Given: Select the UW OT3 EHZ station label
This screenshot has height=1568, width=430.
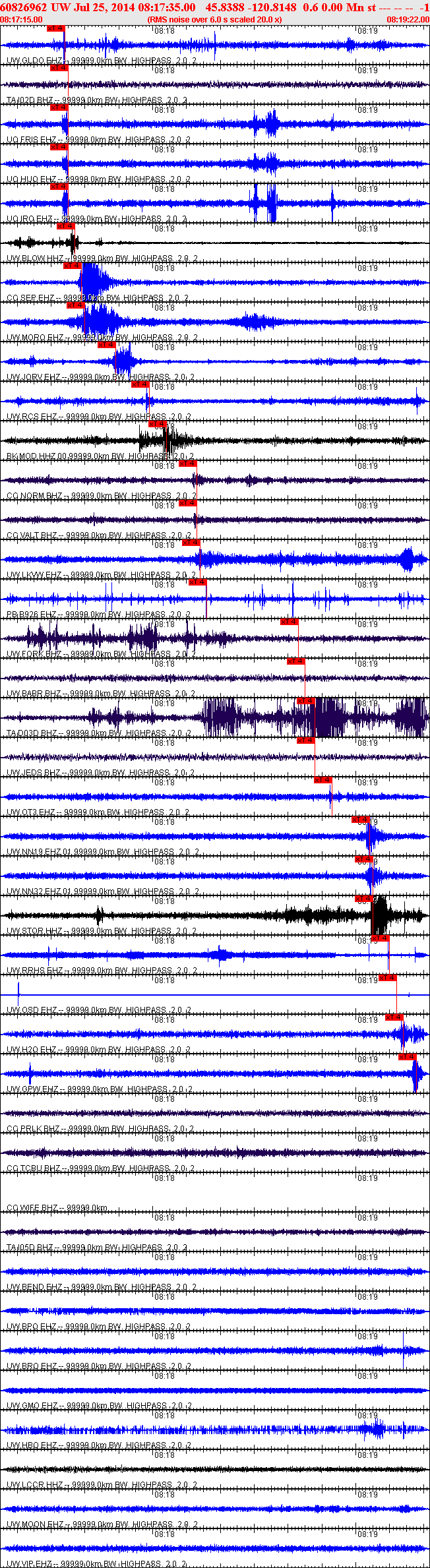Looking at the screenshot, I should [x=31, y=812].
